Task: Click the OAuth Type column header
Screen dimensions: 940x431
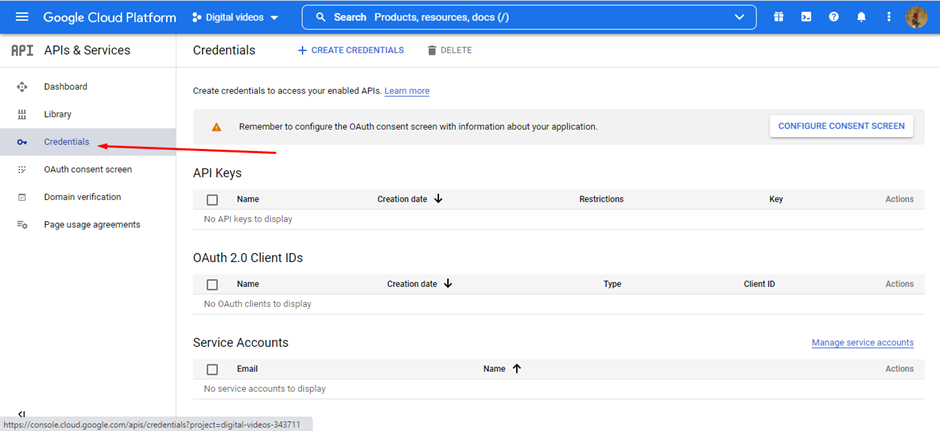Action: pos(612,285)
